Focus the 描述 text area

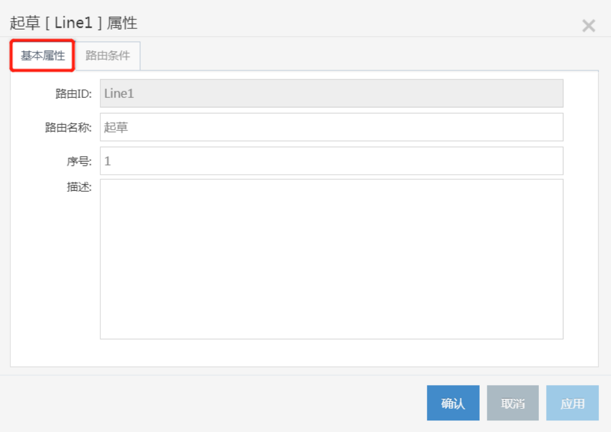[x=332, y=259]
